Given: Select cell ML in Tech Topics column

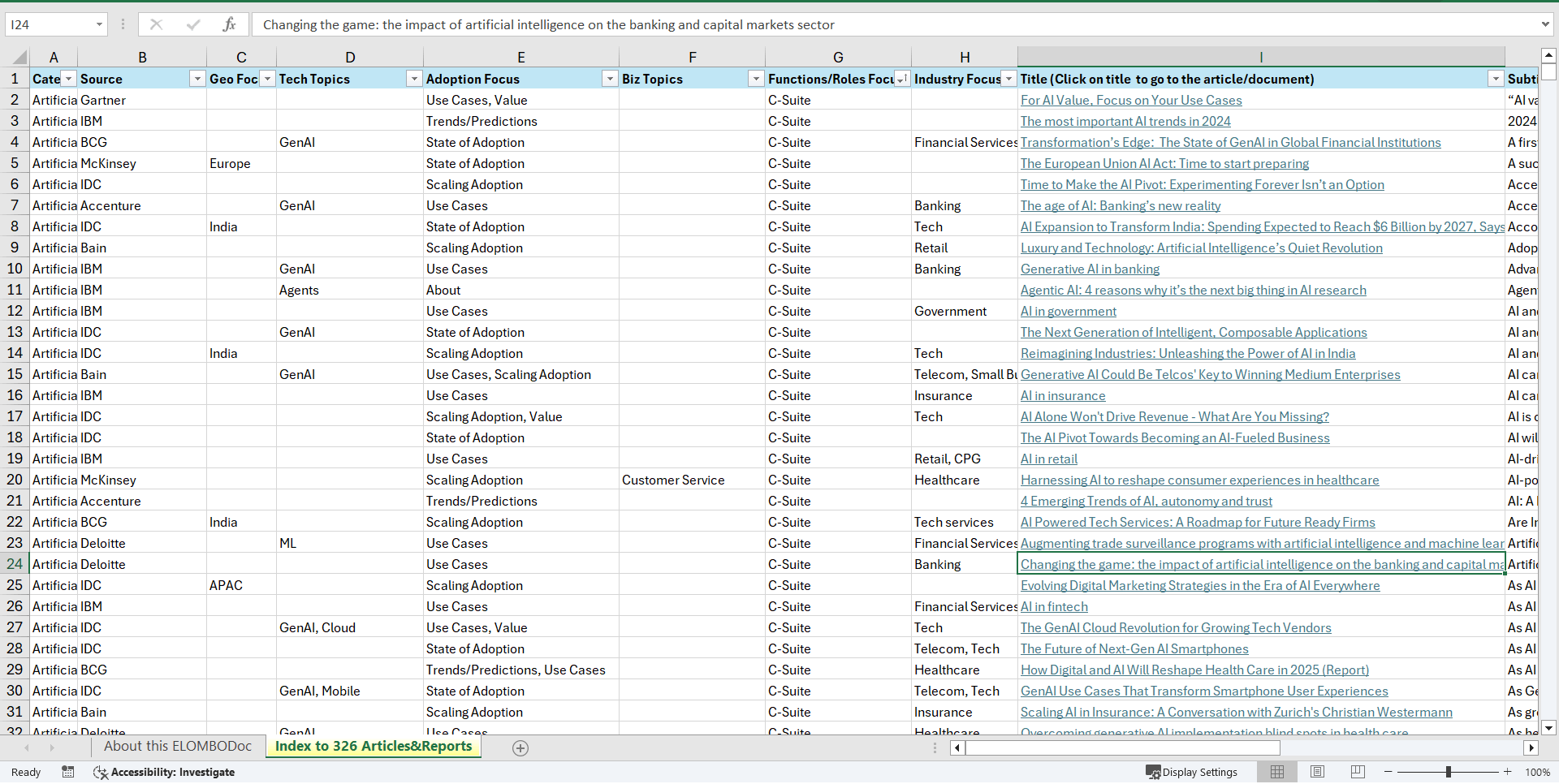Looking at the screenshot, I should click(350, 544).
